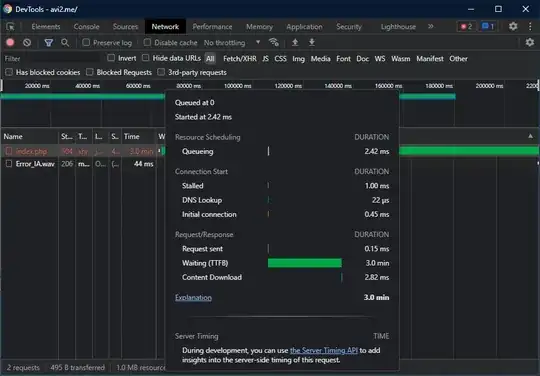Click into the Filter text field

tap(52, 59)
